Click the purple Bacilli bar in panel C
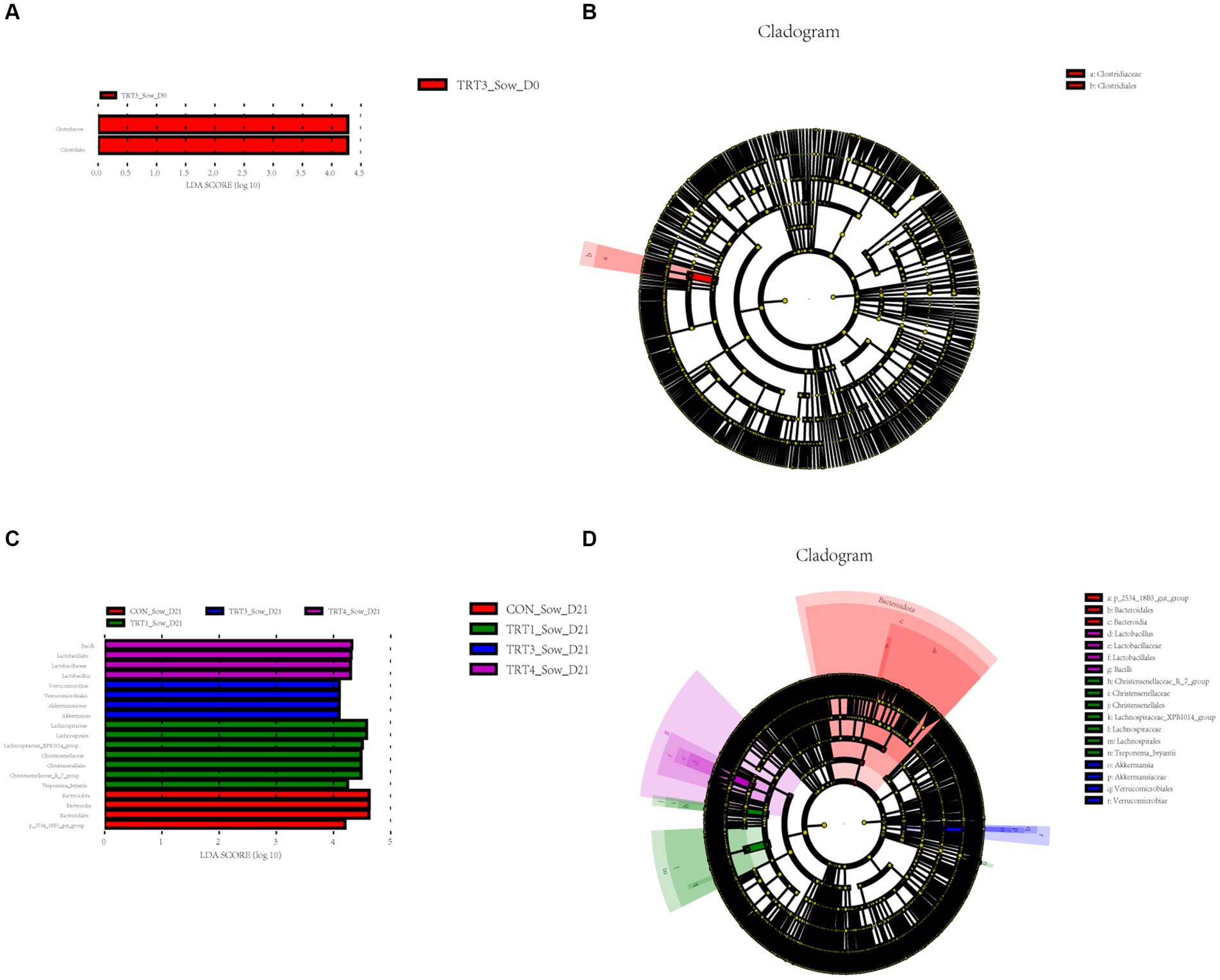The height and width of the screenshot is (980, 1220). coord(228,645)
